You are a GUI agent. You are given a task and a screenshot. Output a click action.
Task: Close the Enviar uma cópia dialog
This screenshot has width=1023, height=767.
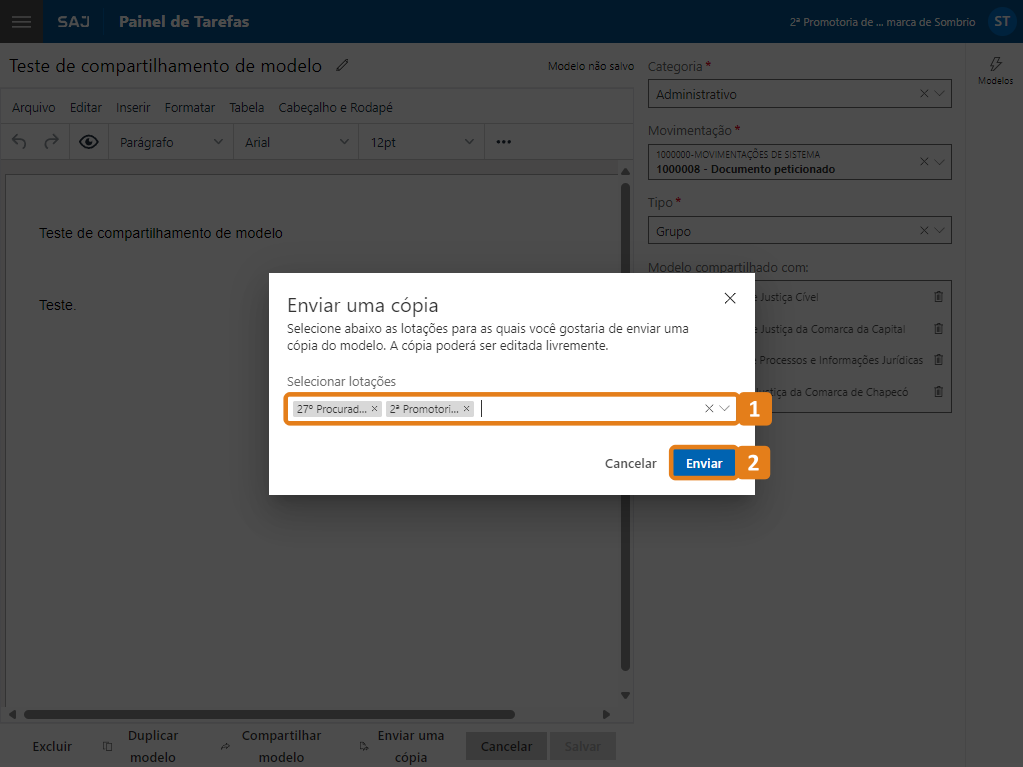click(x=730, y=298)
